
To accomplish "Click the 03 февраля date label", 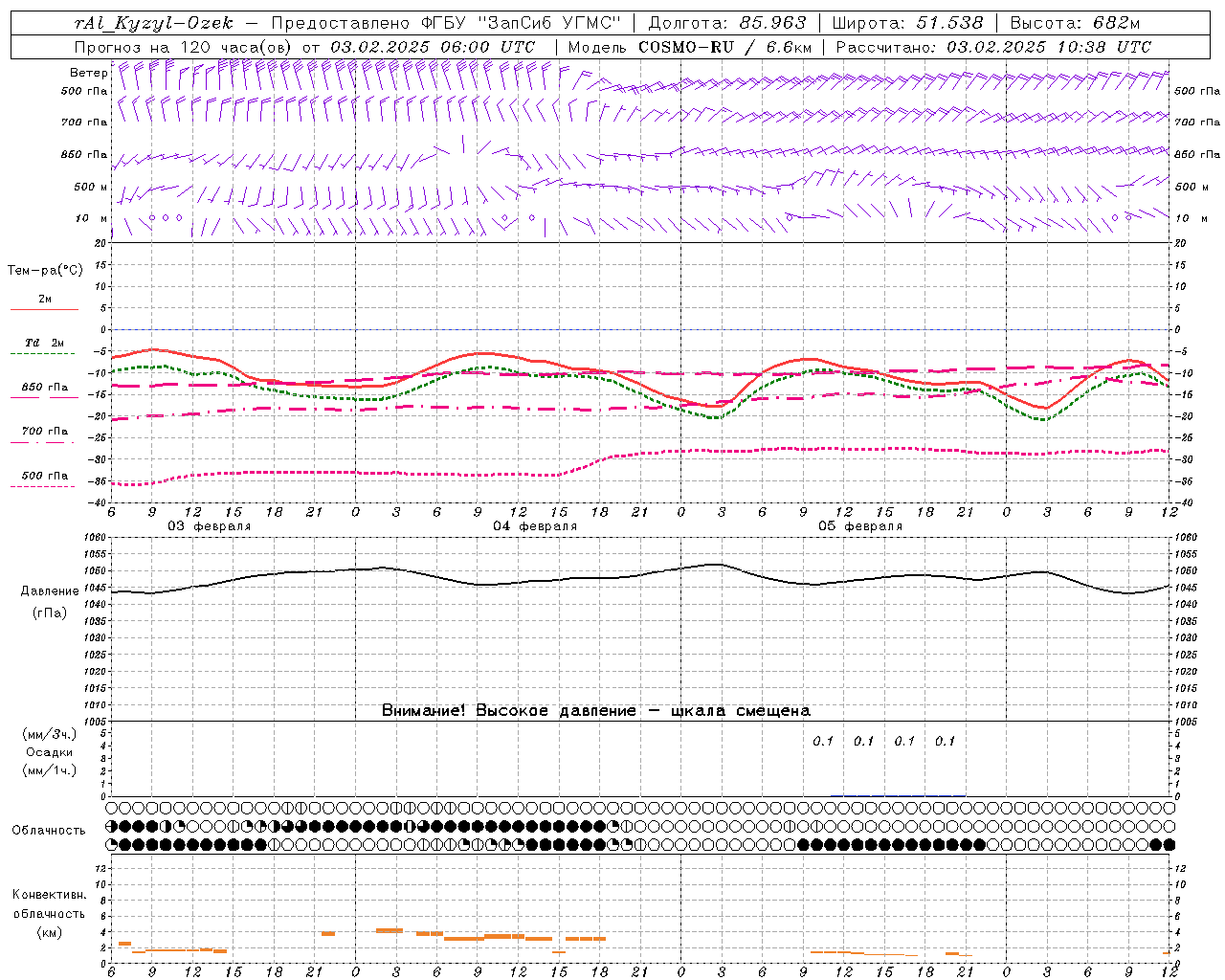I will coord(210,526).
